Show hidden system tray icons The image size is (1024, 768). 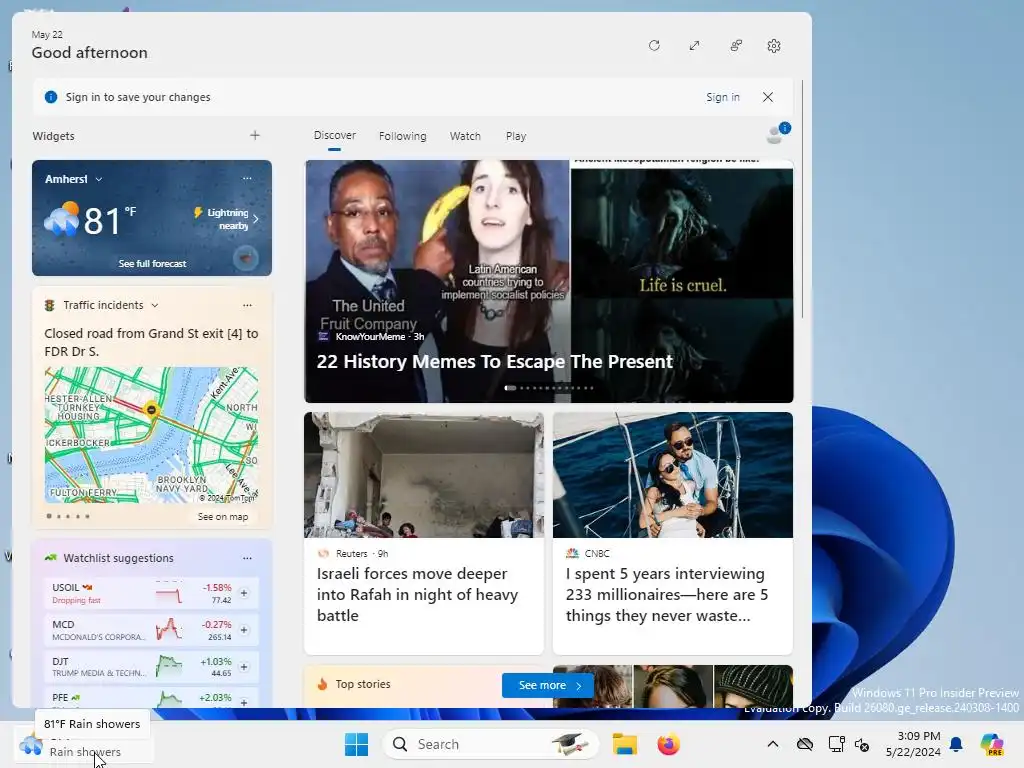(773, 744)
